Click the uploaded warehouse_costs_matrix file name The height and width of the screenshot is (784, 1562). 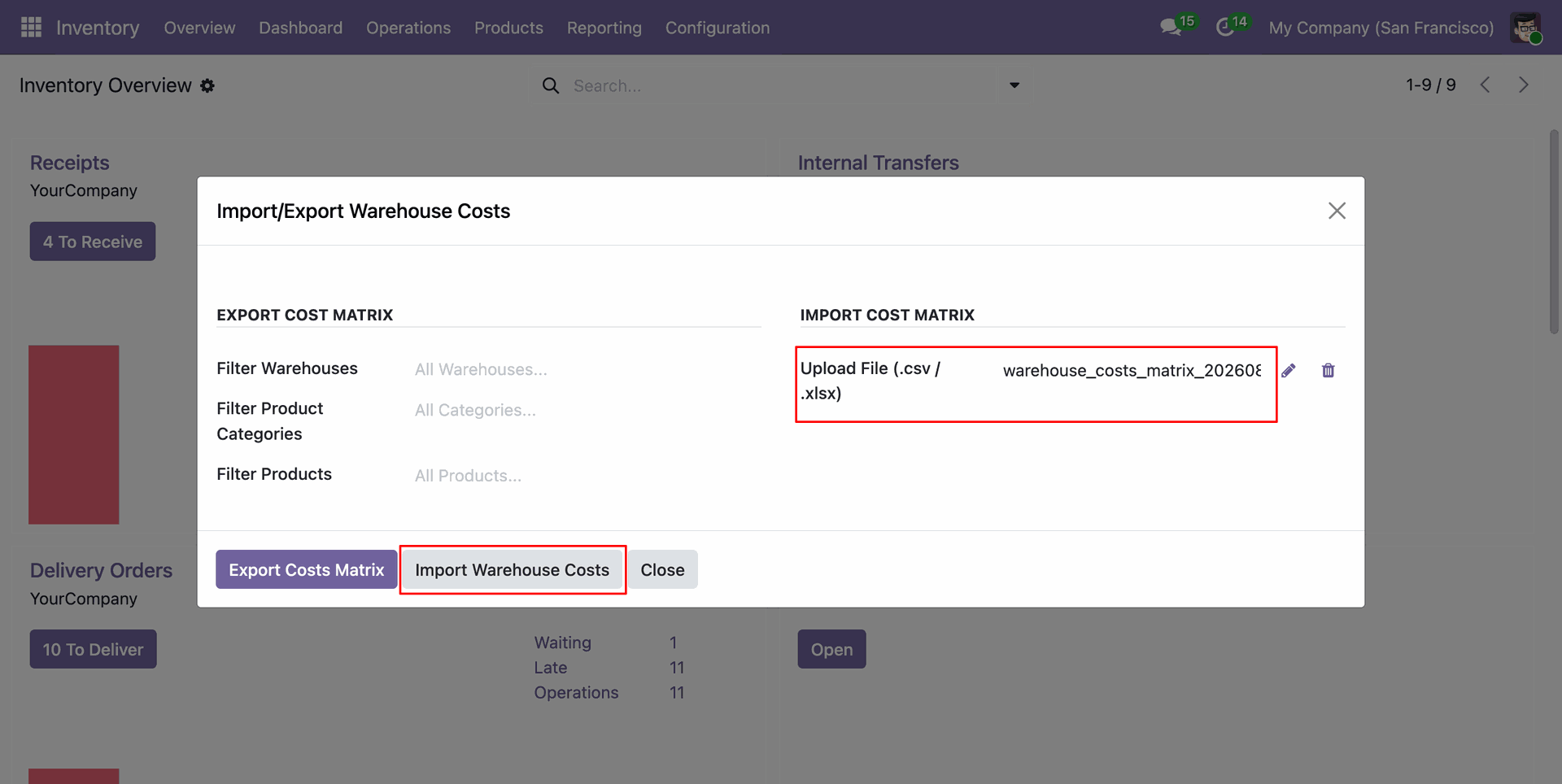(x=1132, y=371)
